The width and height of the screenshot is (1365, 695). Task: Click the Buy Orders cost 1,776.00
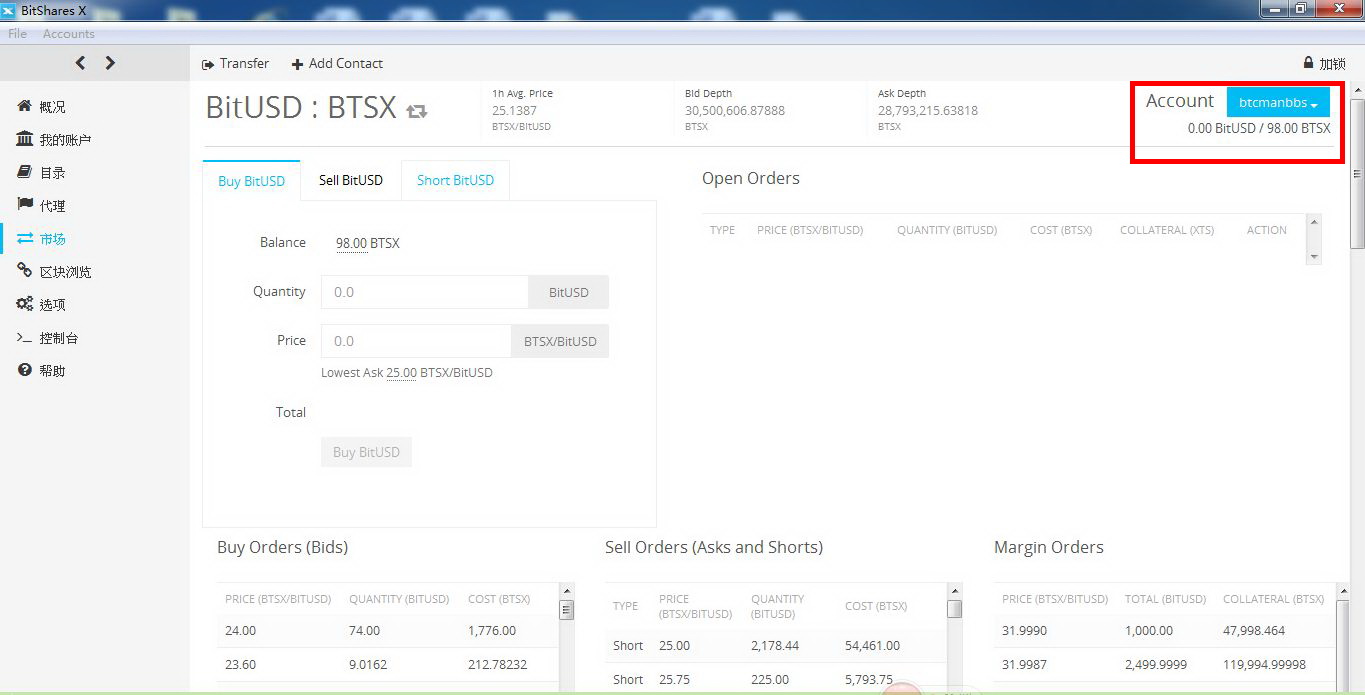492,631
